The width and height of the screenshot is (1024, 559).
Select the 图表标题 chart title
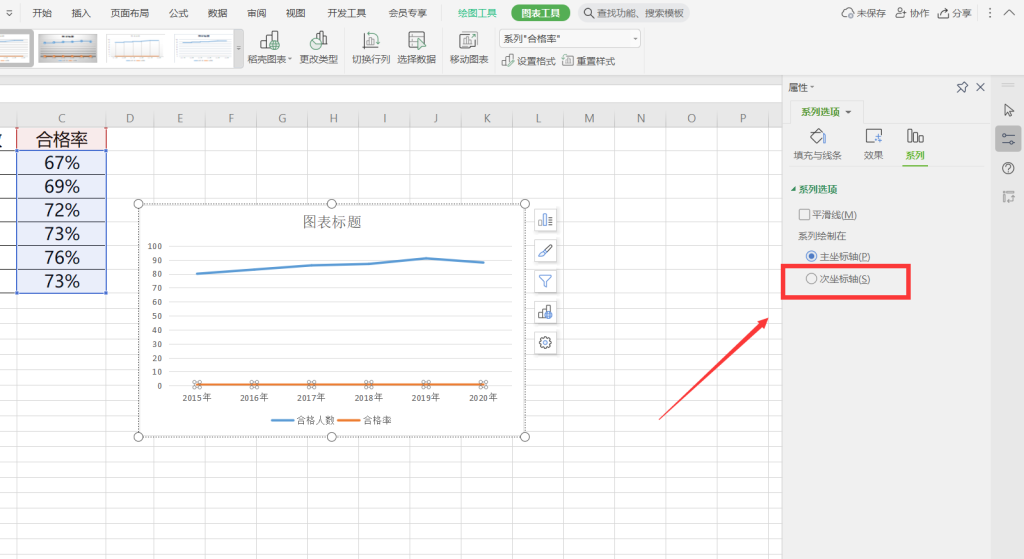click(332, 222)
